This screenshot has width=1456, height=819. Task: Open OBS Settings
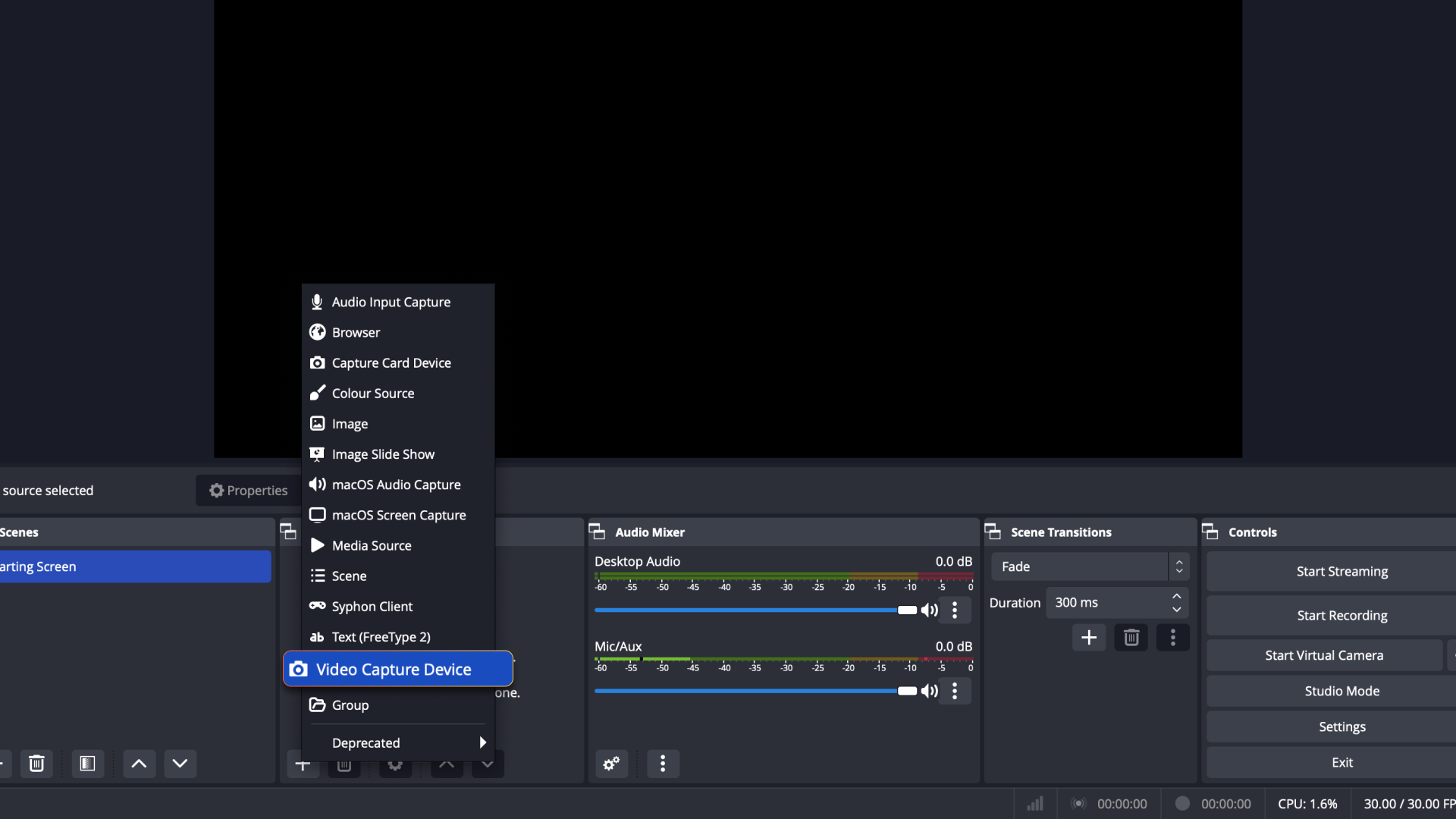point(1341,726)
